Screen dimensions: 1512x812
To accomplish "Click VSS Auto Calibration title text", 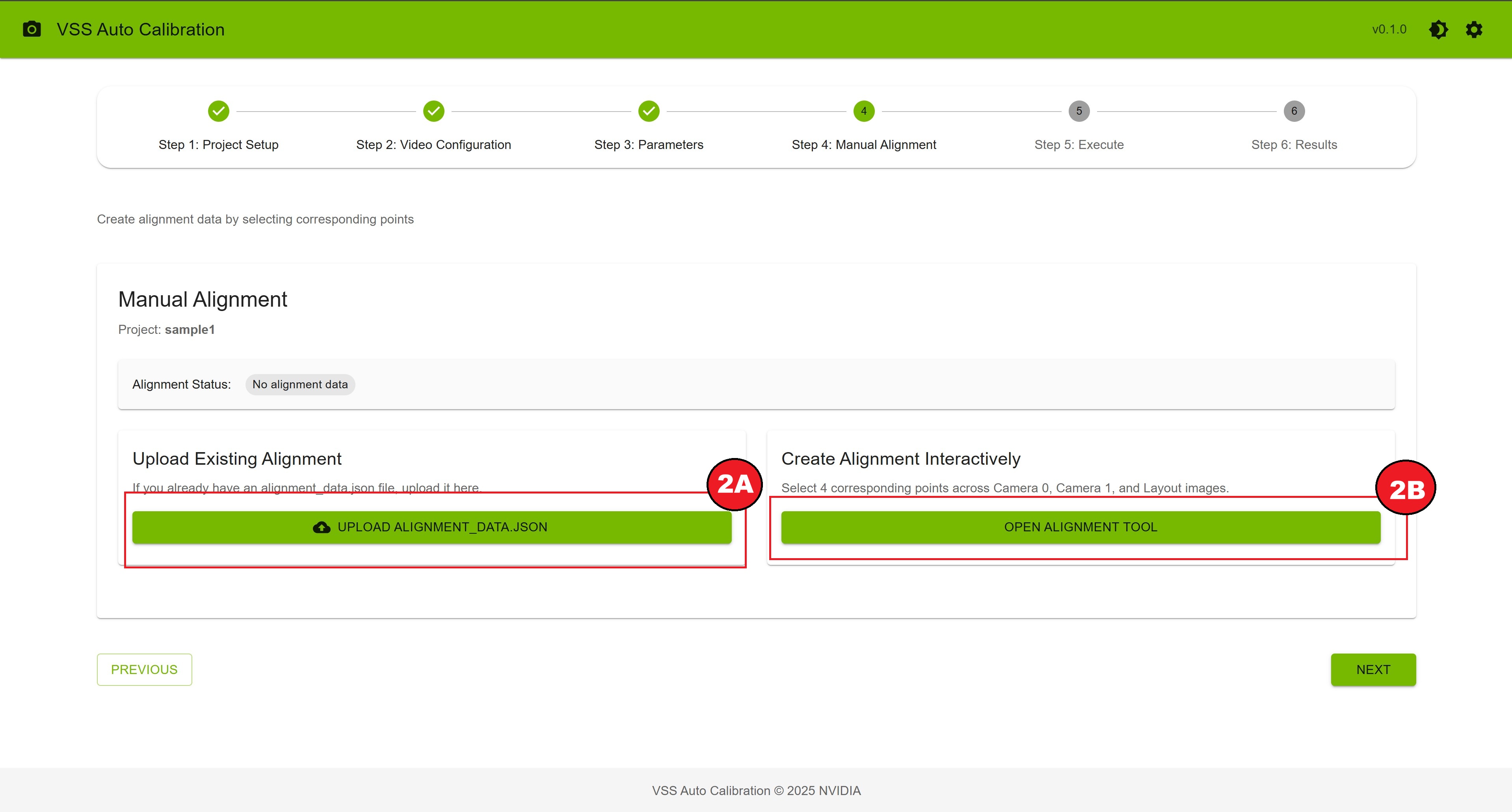I will [140, 29].
